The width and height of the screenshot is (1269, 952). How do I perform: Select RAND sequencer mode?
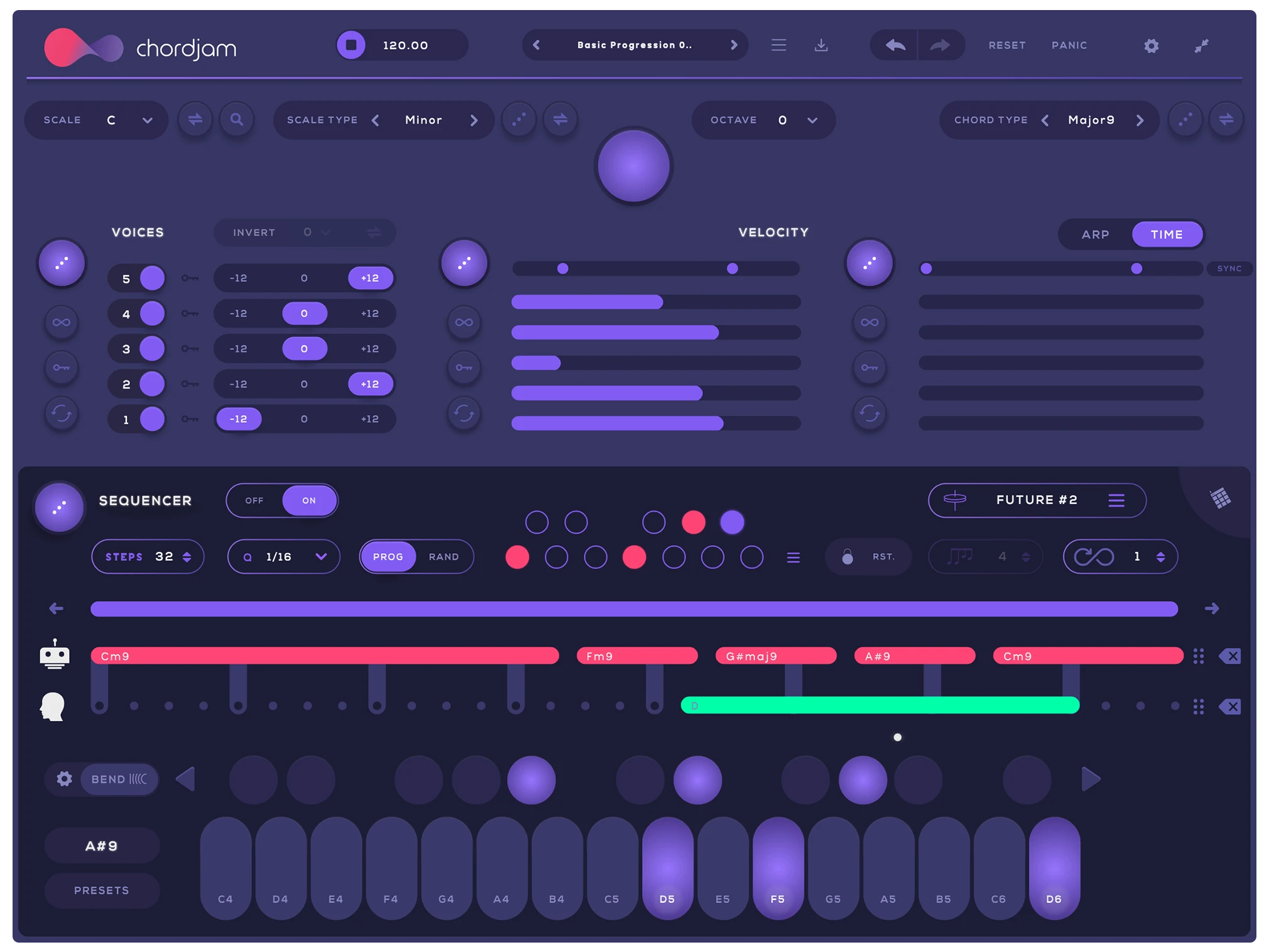click(x=444, y=557)
